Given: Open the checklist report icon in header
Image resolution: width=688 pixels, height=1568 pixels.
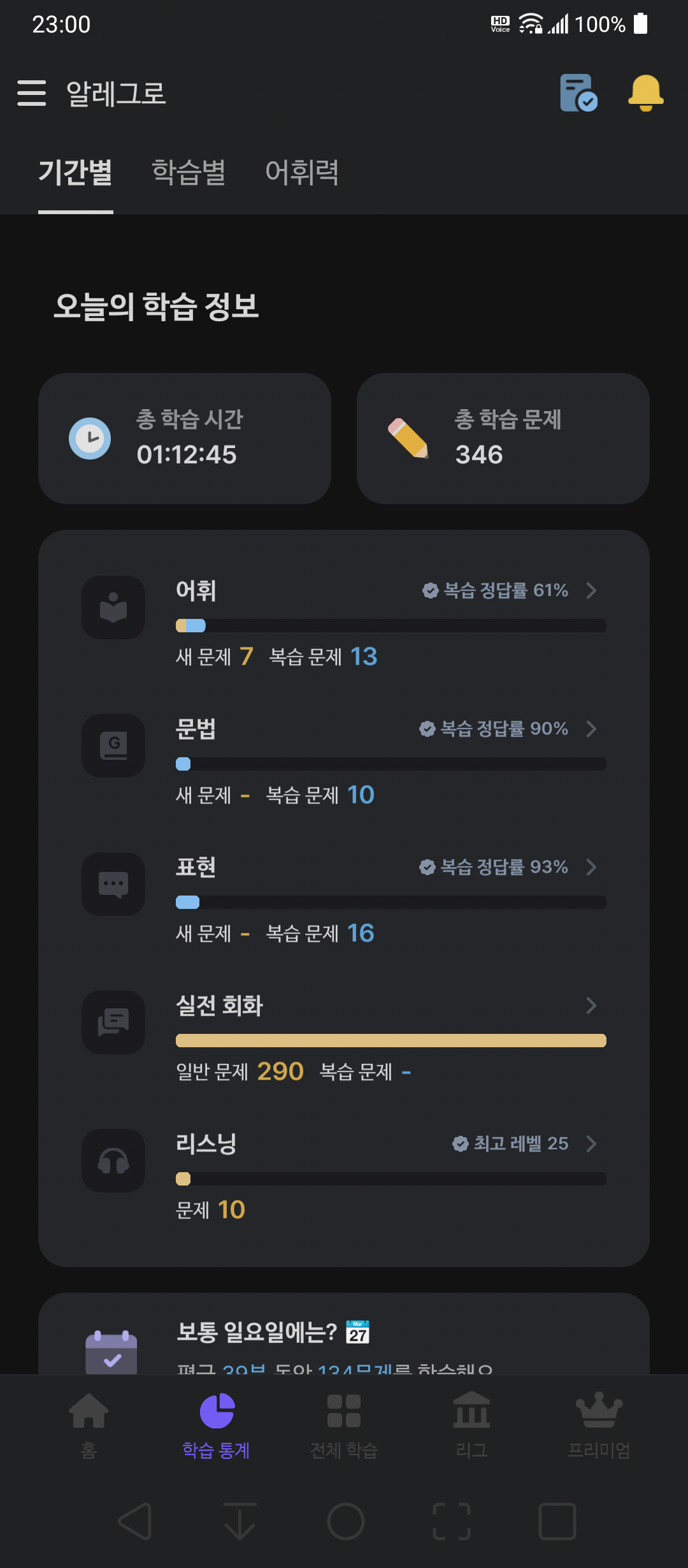Looking at the screenshot, I should (x=578, y=93).
